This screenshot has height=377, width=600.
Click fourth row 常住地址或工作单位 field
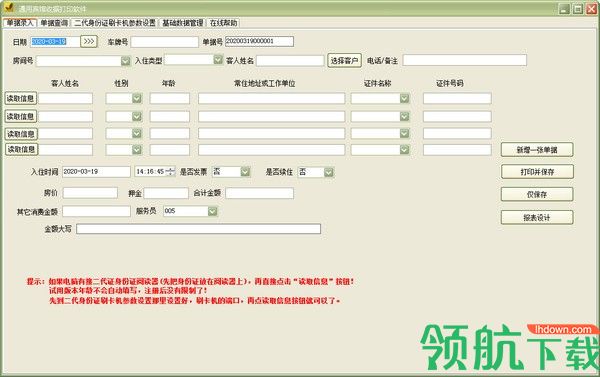tap(271, 150)
